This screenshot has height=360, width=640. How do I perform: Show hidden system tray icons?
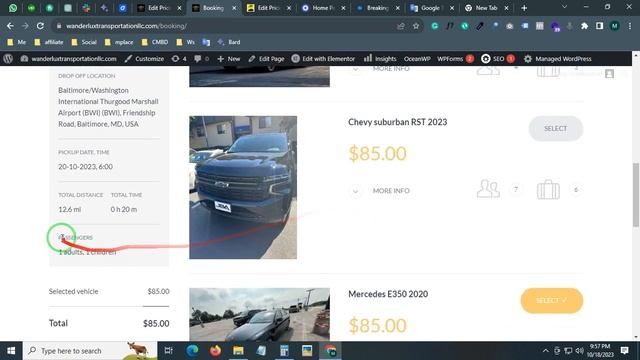(546, 351)
